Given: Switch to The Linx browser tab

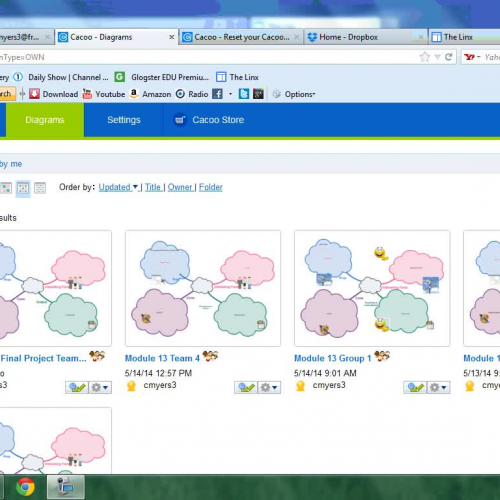Looking at the screenshot, I should click(x=464, y=37).
